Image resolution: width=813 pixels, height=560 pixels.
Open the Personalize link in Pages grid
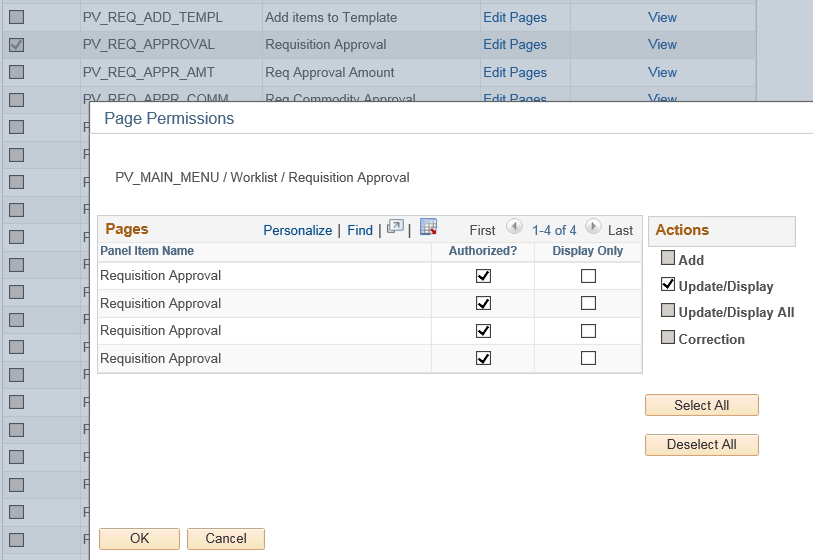[x=298, y=230]
